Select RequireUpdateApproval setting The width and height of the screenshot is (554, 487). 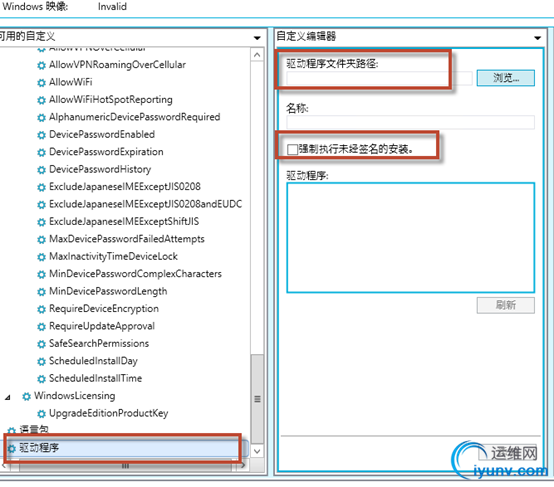(102, 326)
